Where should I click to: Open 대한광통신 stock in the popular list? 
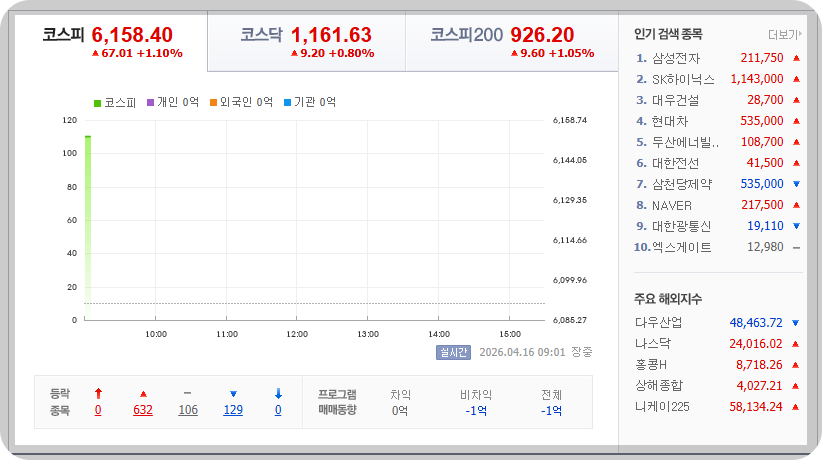[x=681, y=226]
